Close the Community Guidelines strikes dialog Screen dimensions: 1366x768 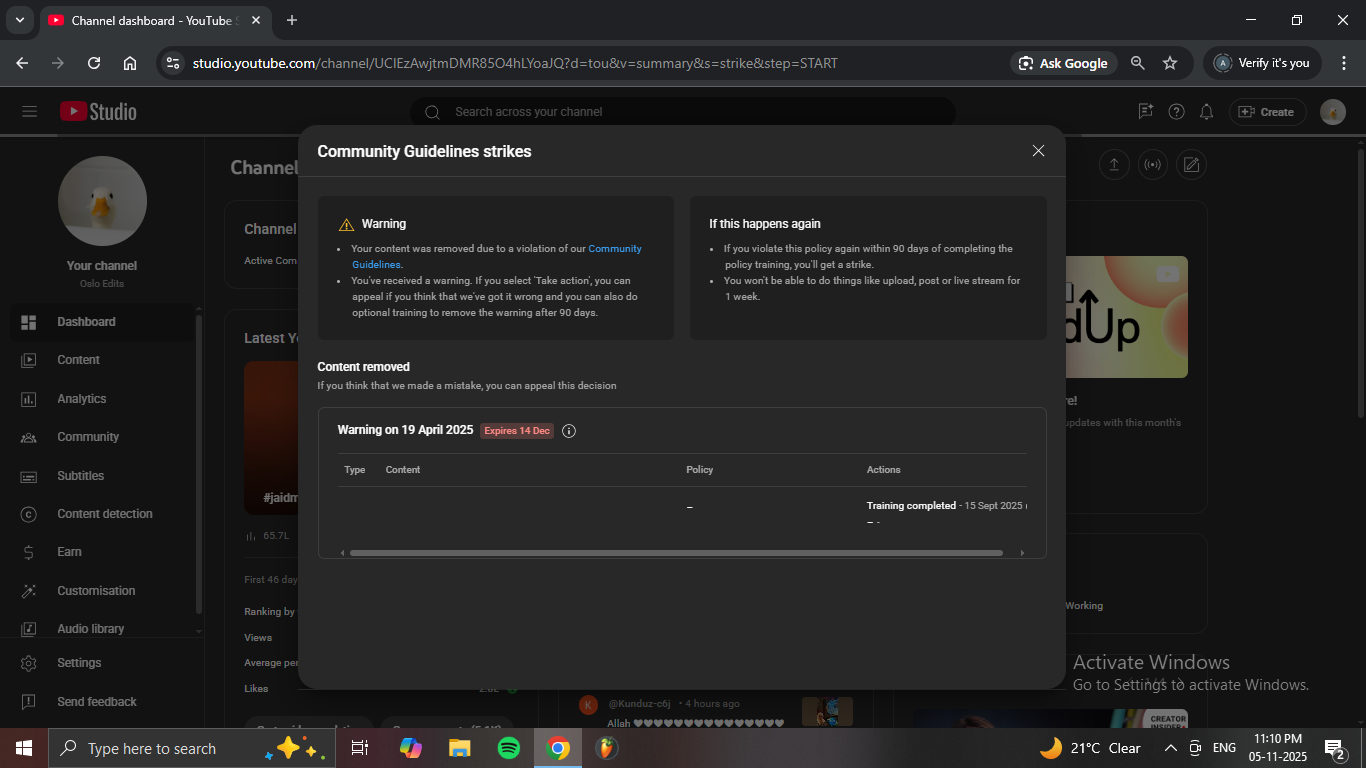point(1038,151)
